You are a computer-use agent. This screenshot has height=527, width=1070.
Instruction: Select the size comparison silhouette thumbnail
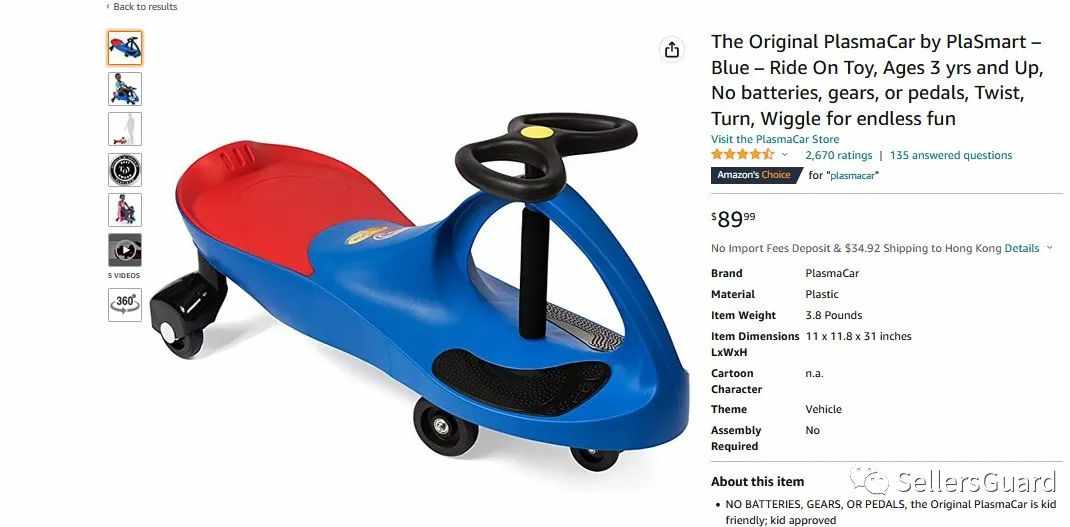point(125,129)
